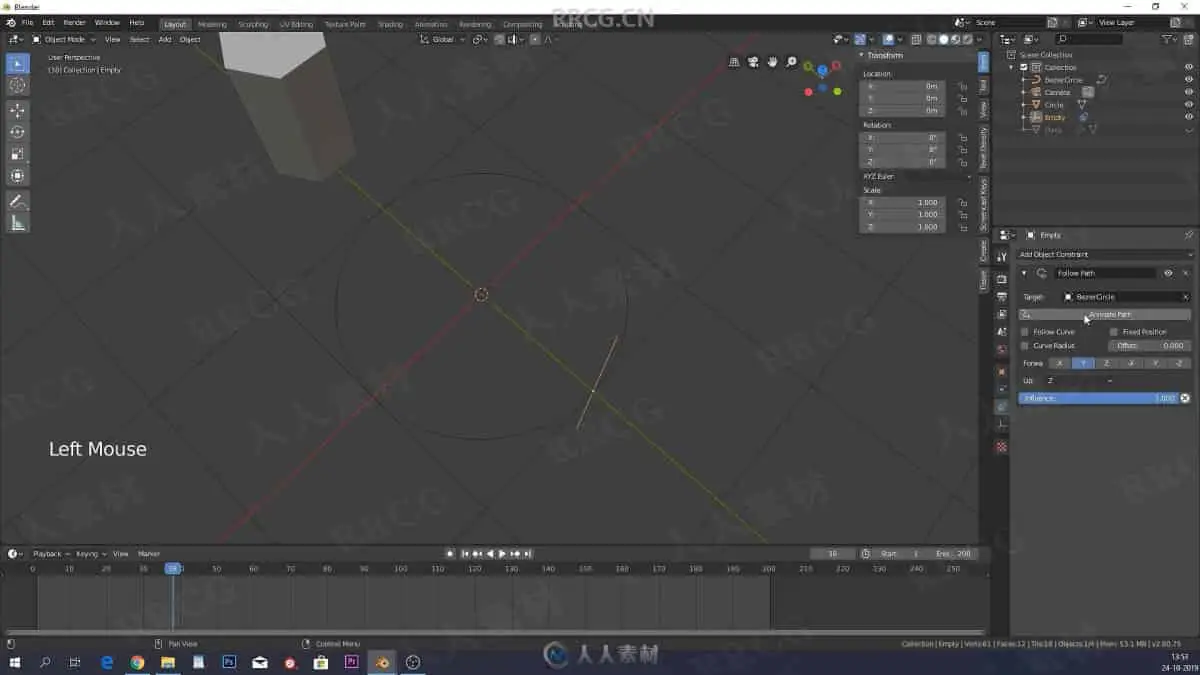Open the File menu
Screen dimensions: 1200x675
(27, 22)
